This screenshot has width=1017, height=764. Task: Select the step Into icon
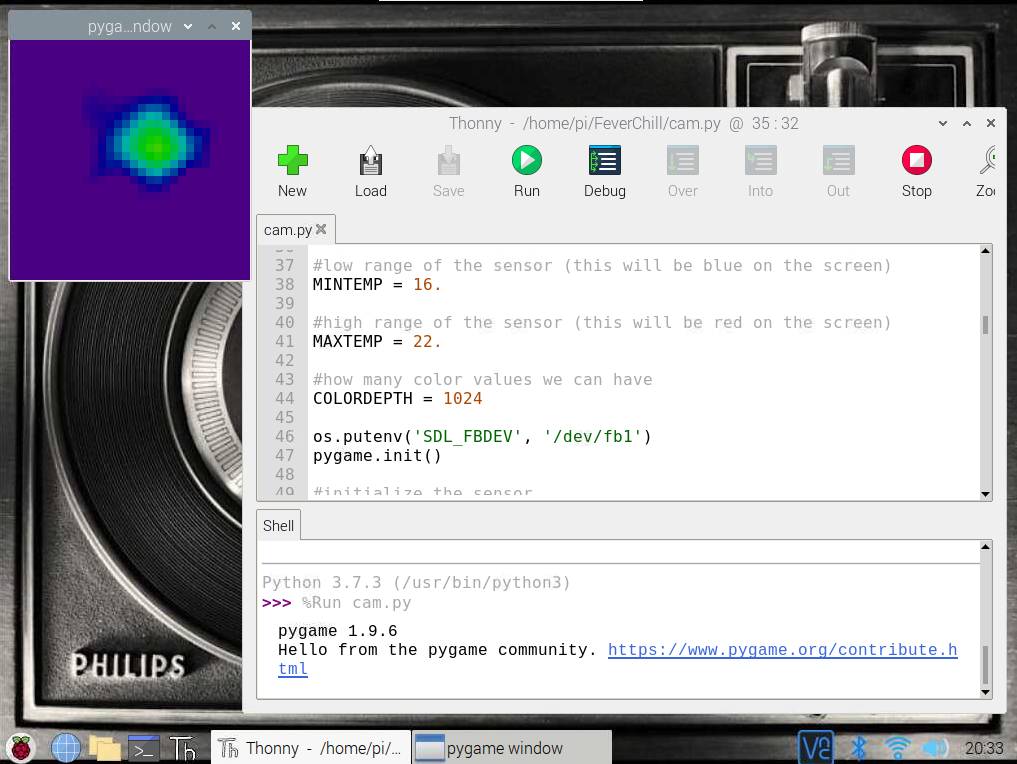pyautogui.click(x=760, y=160)
